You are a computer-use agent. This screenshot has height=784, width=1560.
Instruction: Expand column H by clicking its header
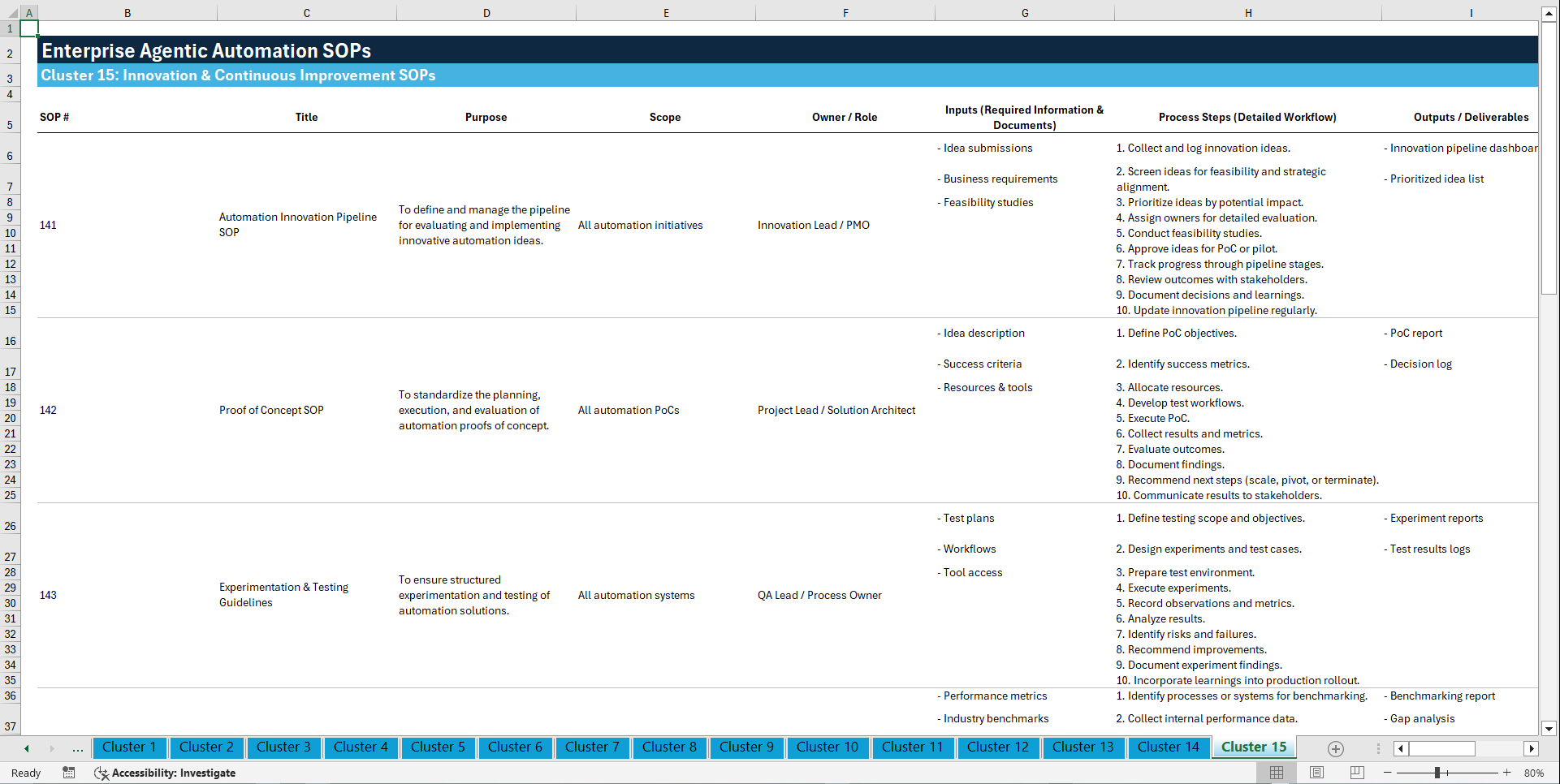click(x=1248, y=12)
